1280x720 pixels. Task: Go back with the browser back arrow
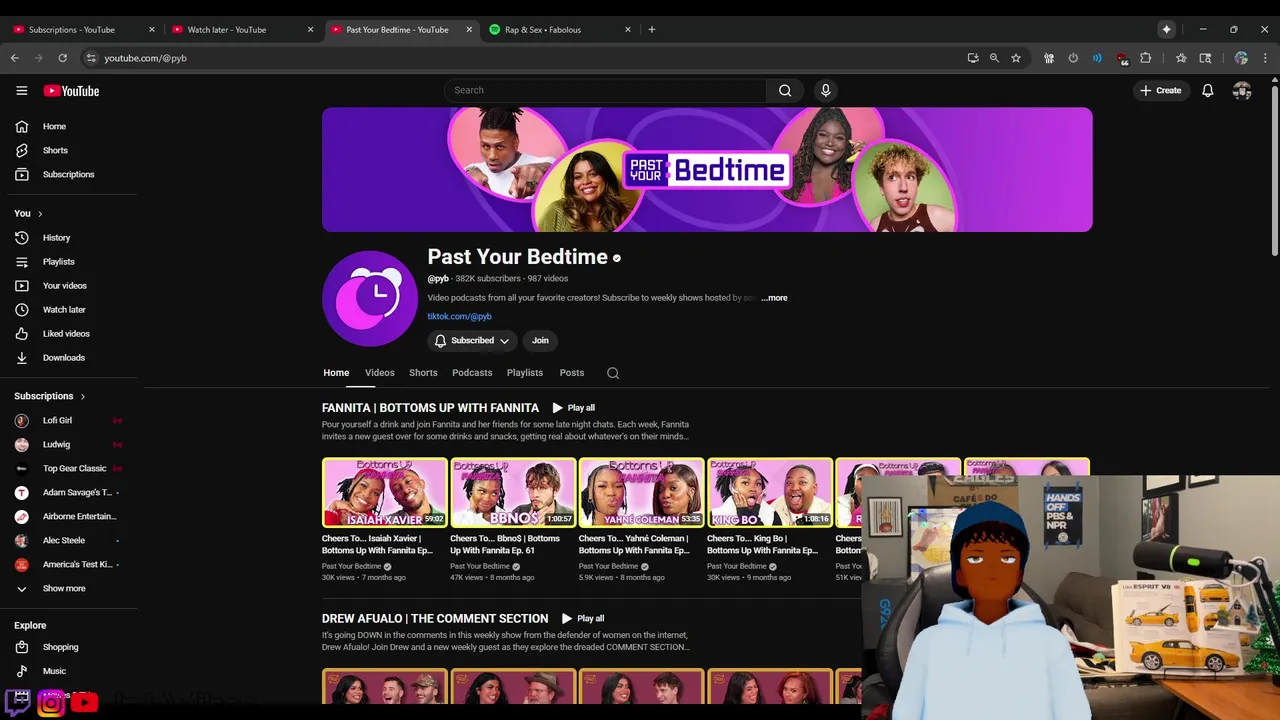point(15,58)
